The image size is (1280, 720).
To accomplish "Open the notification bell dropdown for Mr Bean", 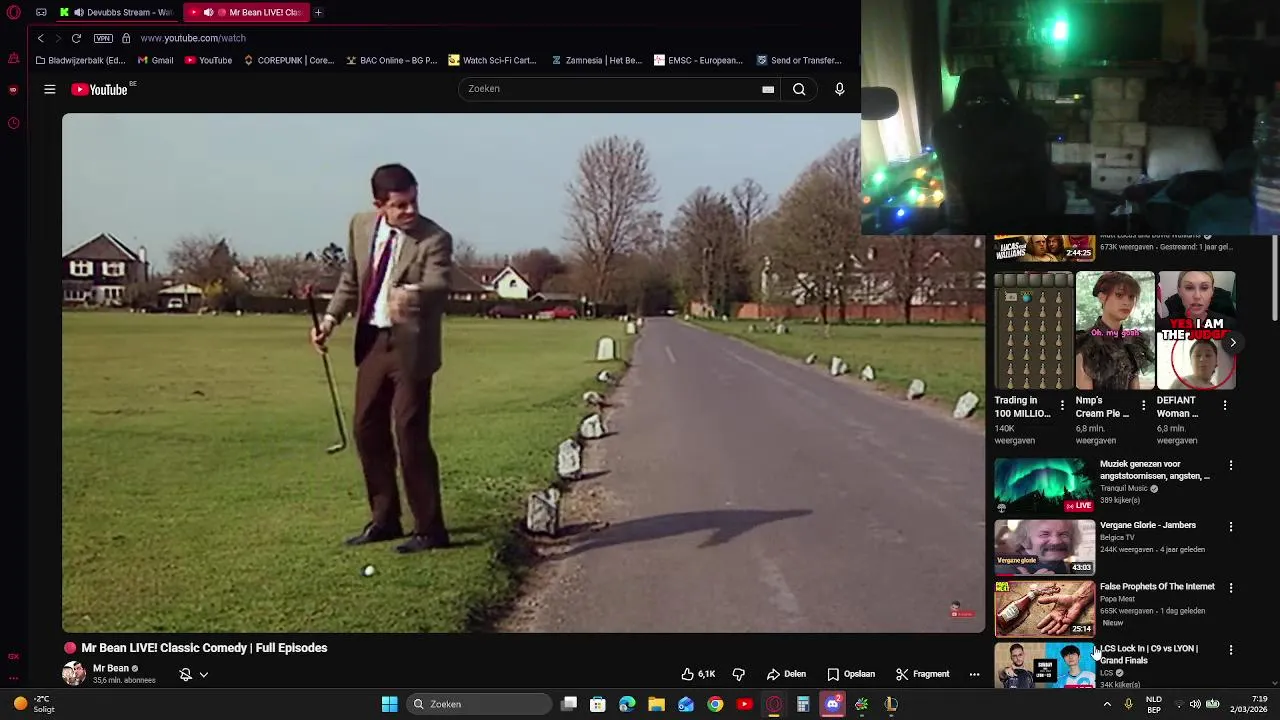I will [x=194, y=674].
